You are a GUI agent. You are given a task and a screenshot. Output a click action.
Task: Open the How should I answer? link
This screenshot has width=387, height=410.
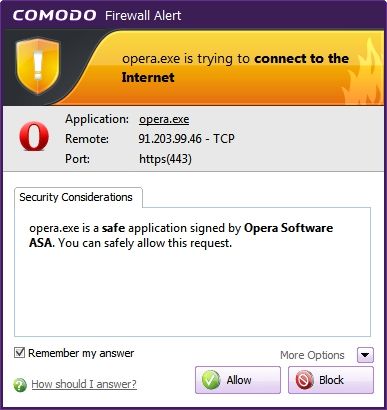click(84, 384)
